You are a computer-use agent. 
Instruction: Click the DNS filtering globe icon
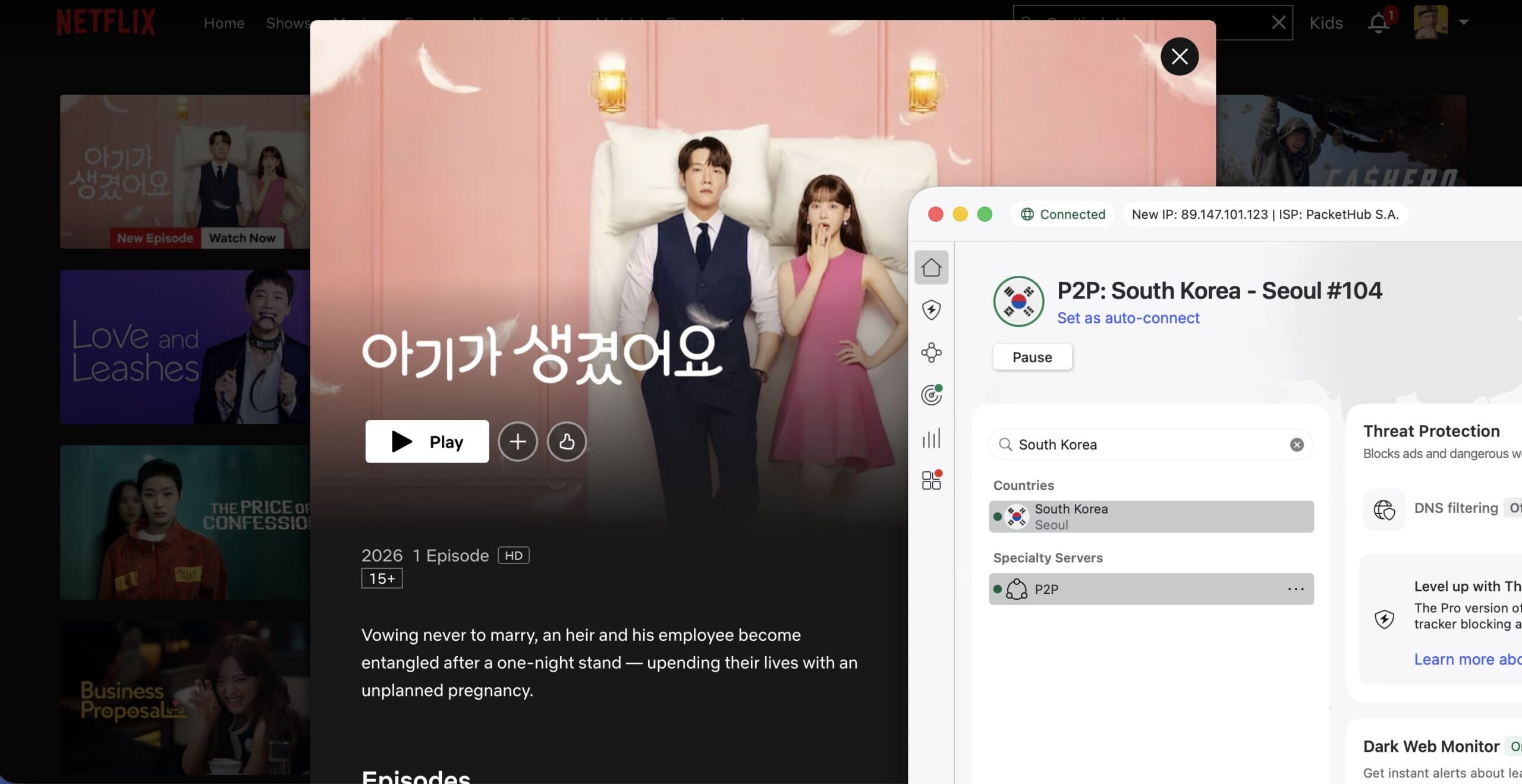[1384, 509]
